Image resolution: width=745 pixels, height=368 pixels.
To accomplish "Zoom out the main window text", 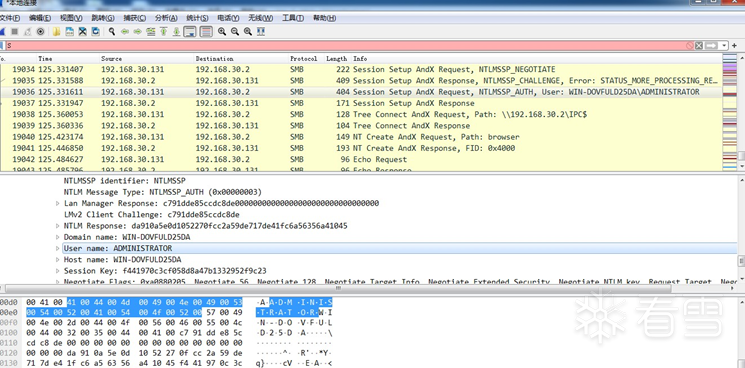I will coord(235,31).
